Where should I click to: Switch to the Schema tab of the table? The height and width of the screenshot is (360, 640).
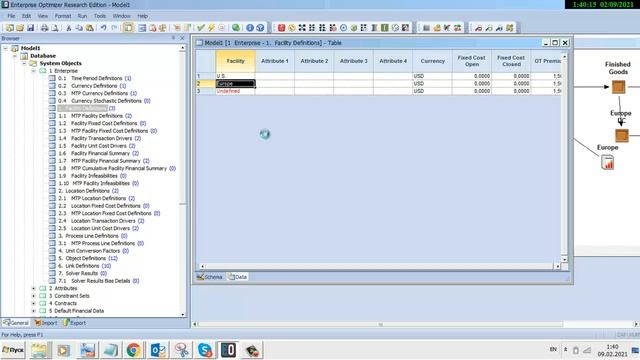click(x=209, y=277)
